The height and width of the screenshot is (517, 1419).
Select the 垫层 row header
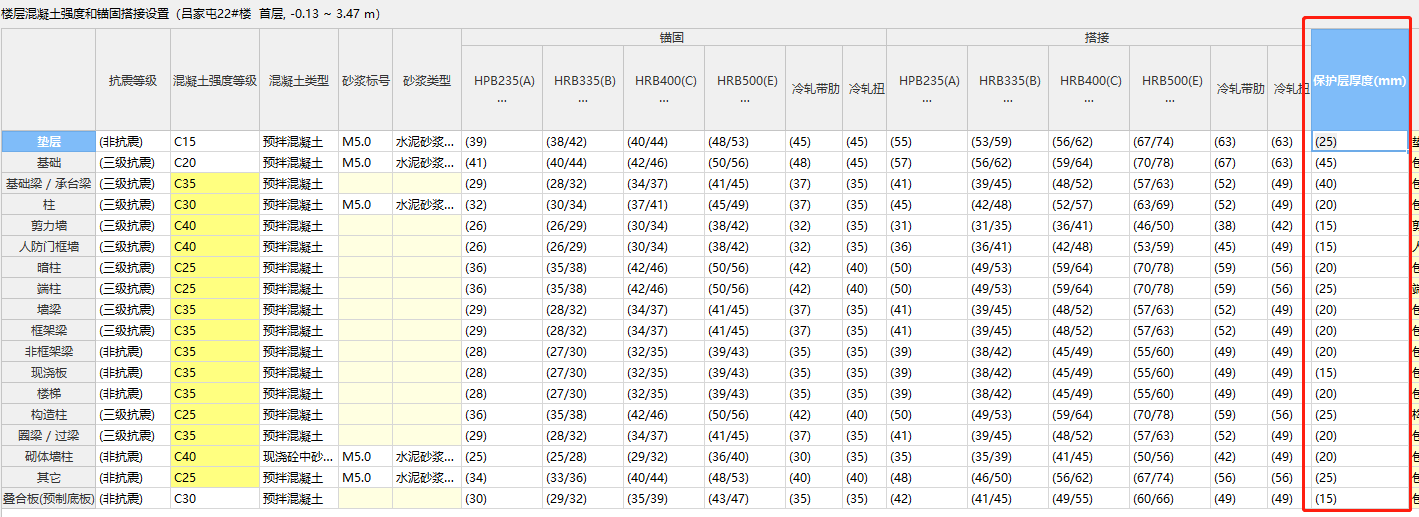click(x=49, y=141)
